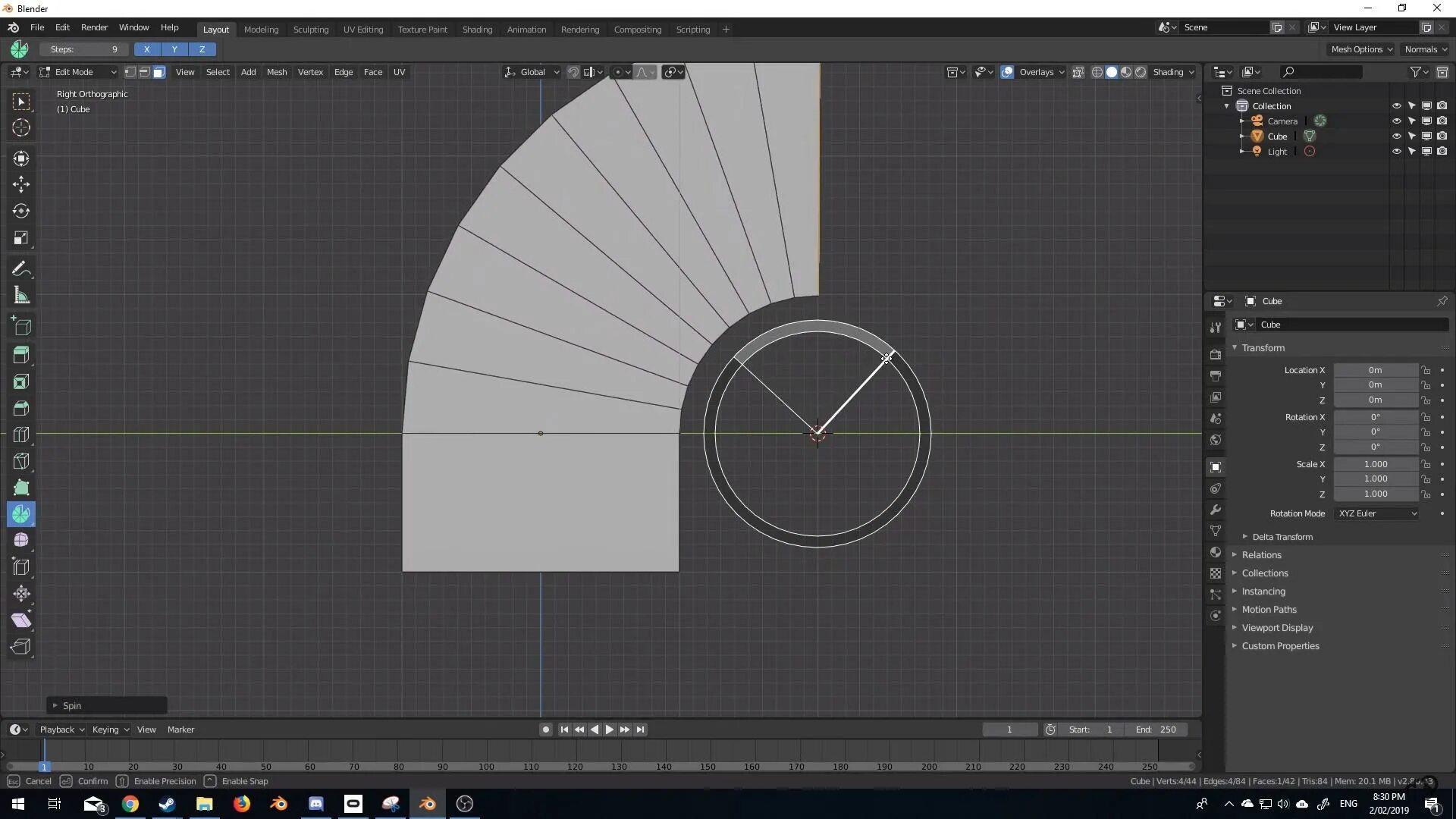Open the Rotation Mode XYZ Euler dropdown
The image size is (1456, 819).
point(1376,513)
